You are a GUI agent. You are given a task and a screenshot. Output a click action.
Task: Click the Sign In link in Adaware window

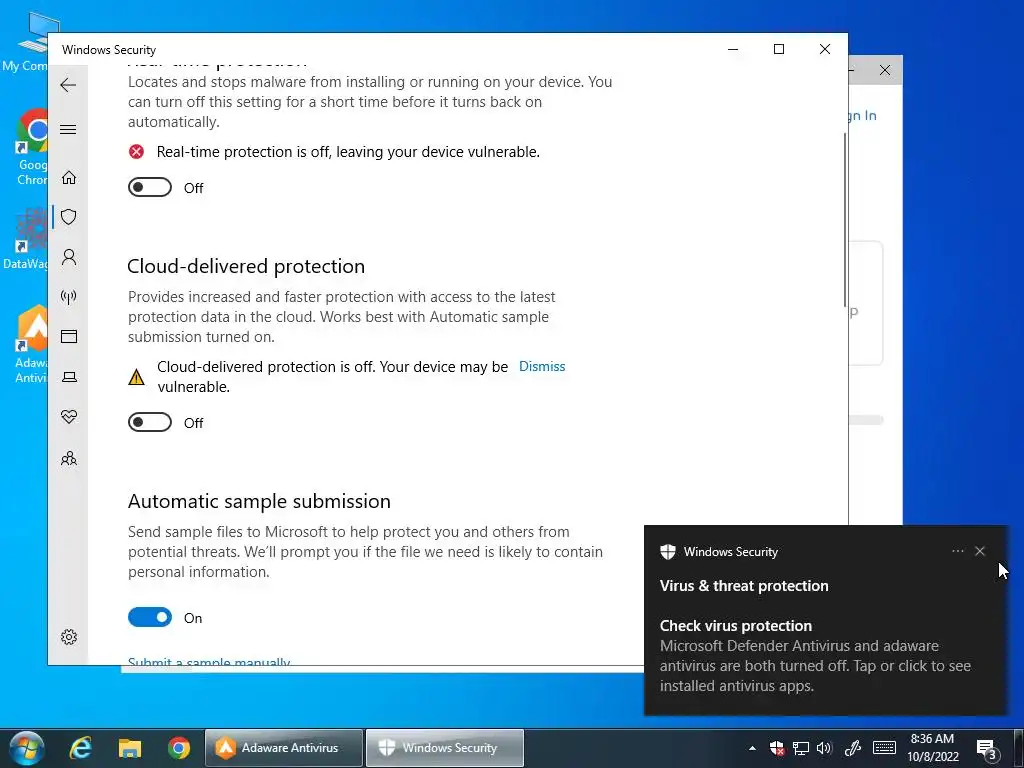862,116
